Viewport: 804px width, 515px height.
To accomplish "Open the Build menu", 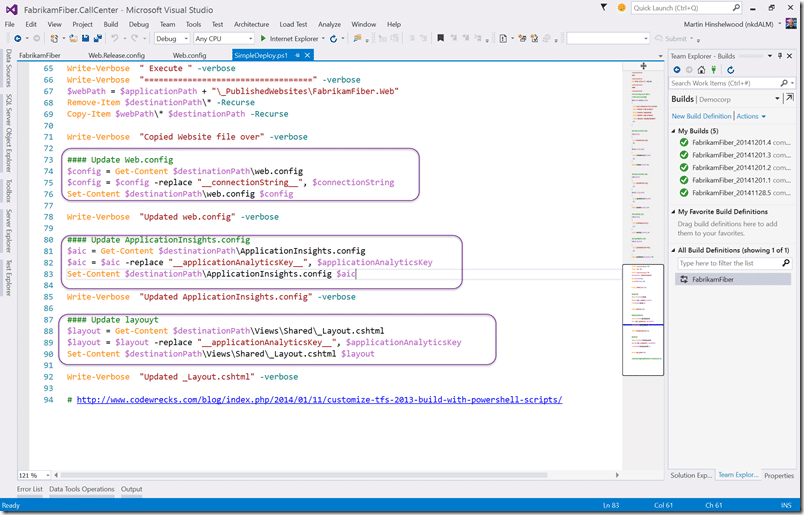I will [x=111, y=24].
